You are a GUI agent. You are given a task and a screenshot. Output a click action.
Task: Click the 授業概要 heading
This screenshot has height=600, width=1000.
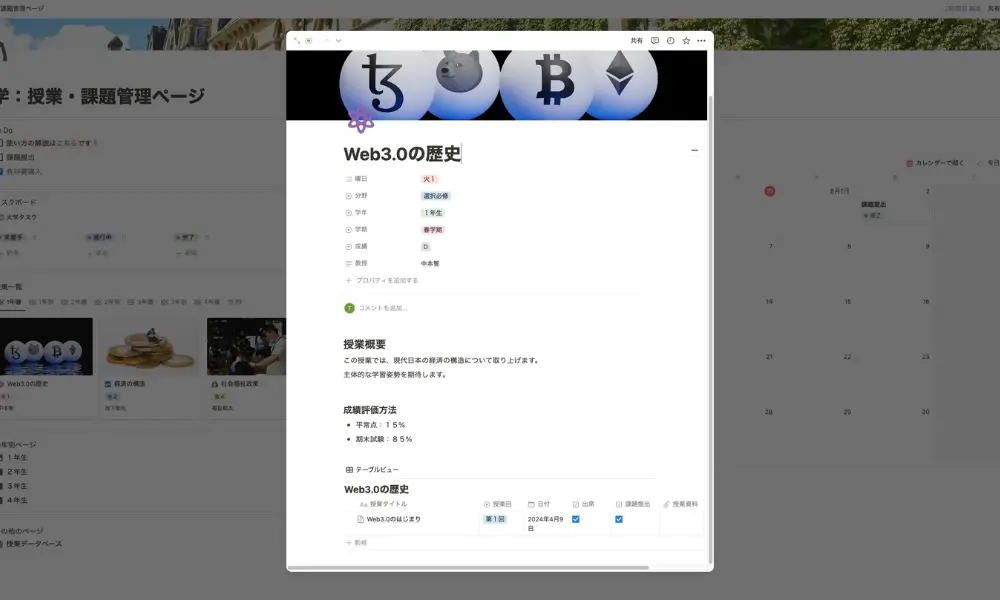click(x=364, y=344)
